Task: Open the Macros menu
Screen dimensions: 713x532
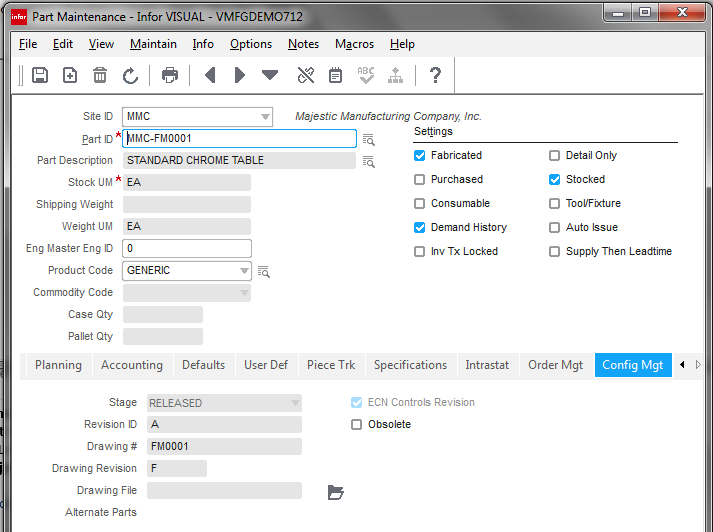Action: 354,44
